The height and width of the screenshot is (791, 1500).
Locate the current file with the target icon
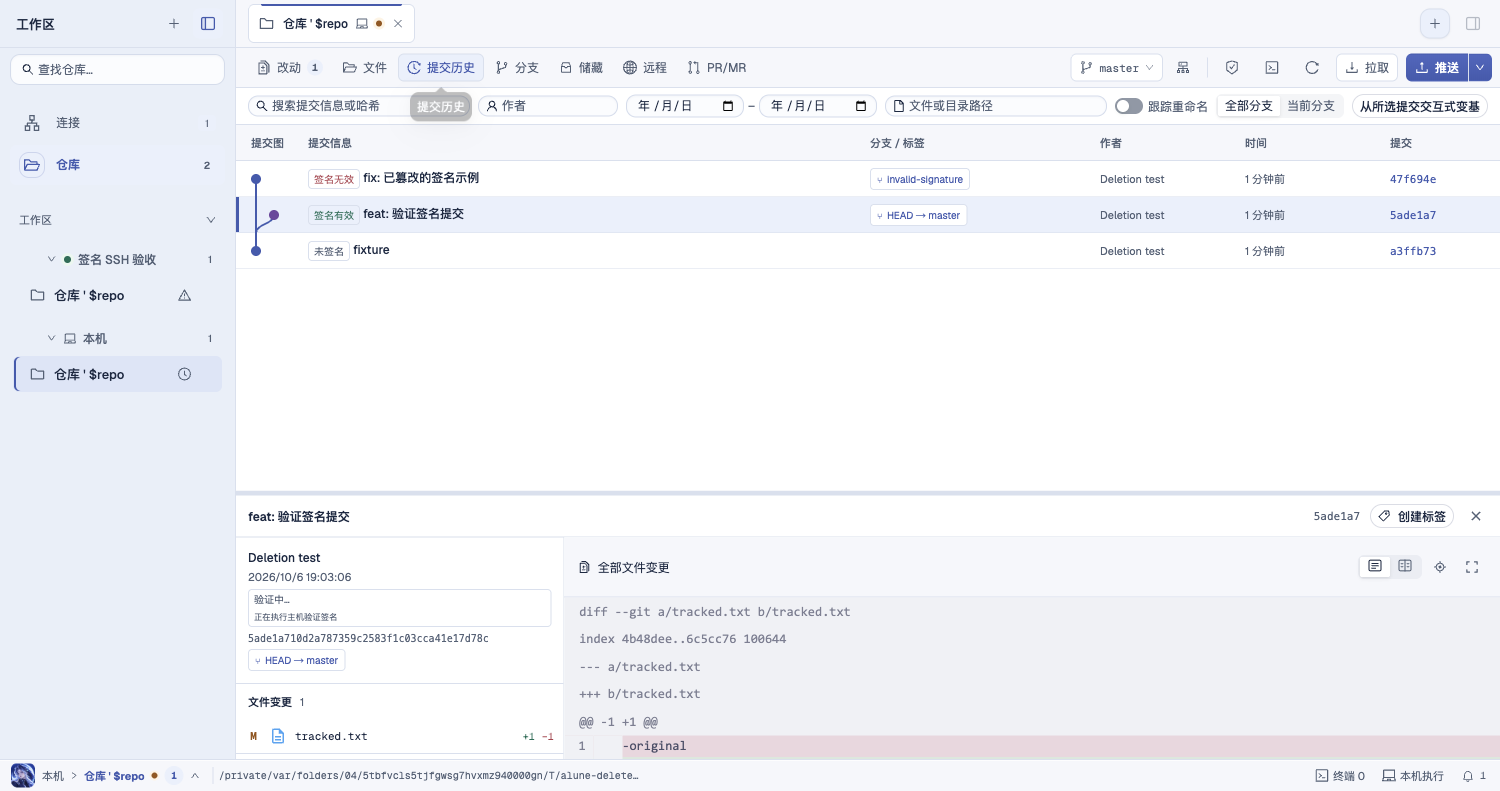coord(1440,567)
